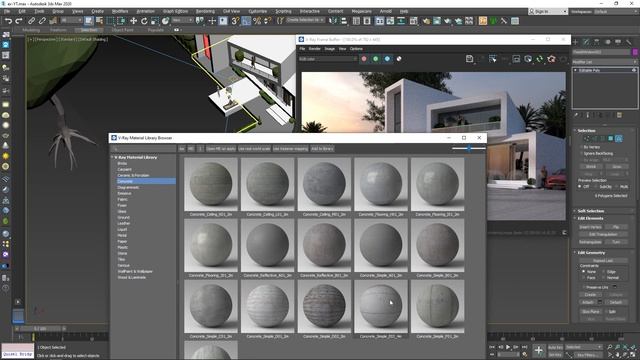Open the Modify tab in command panel

[586, 42]
